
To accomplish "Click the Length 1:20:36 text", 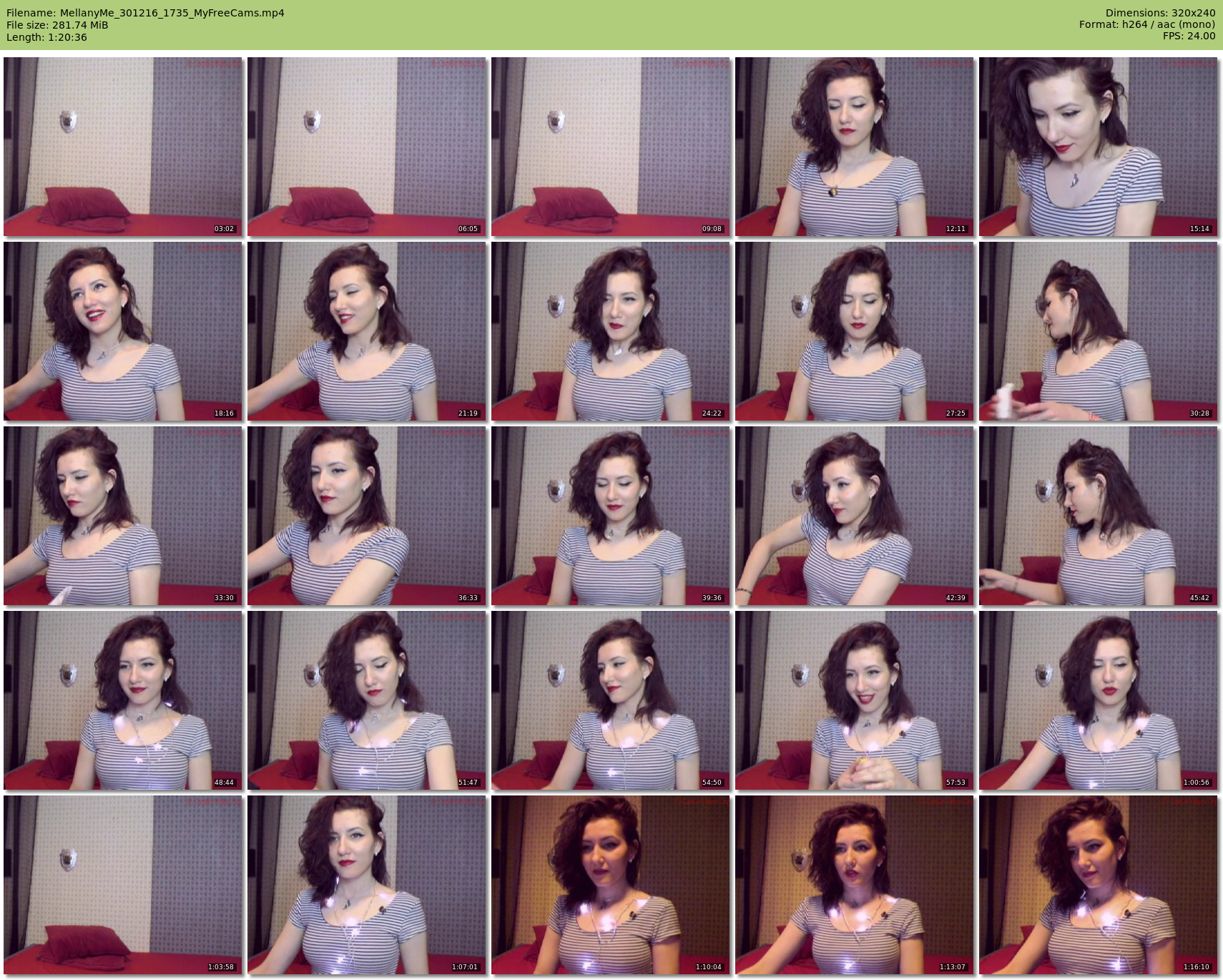I will 46,37.
